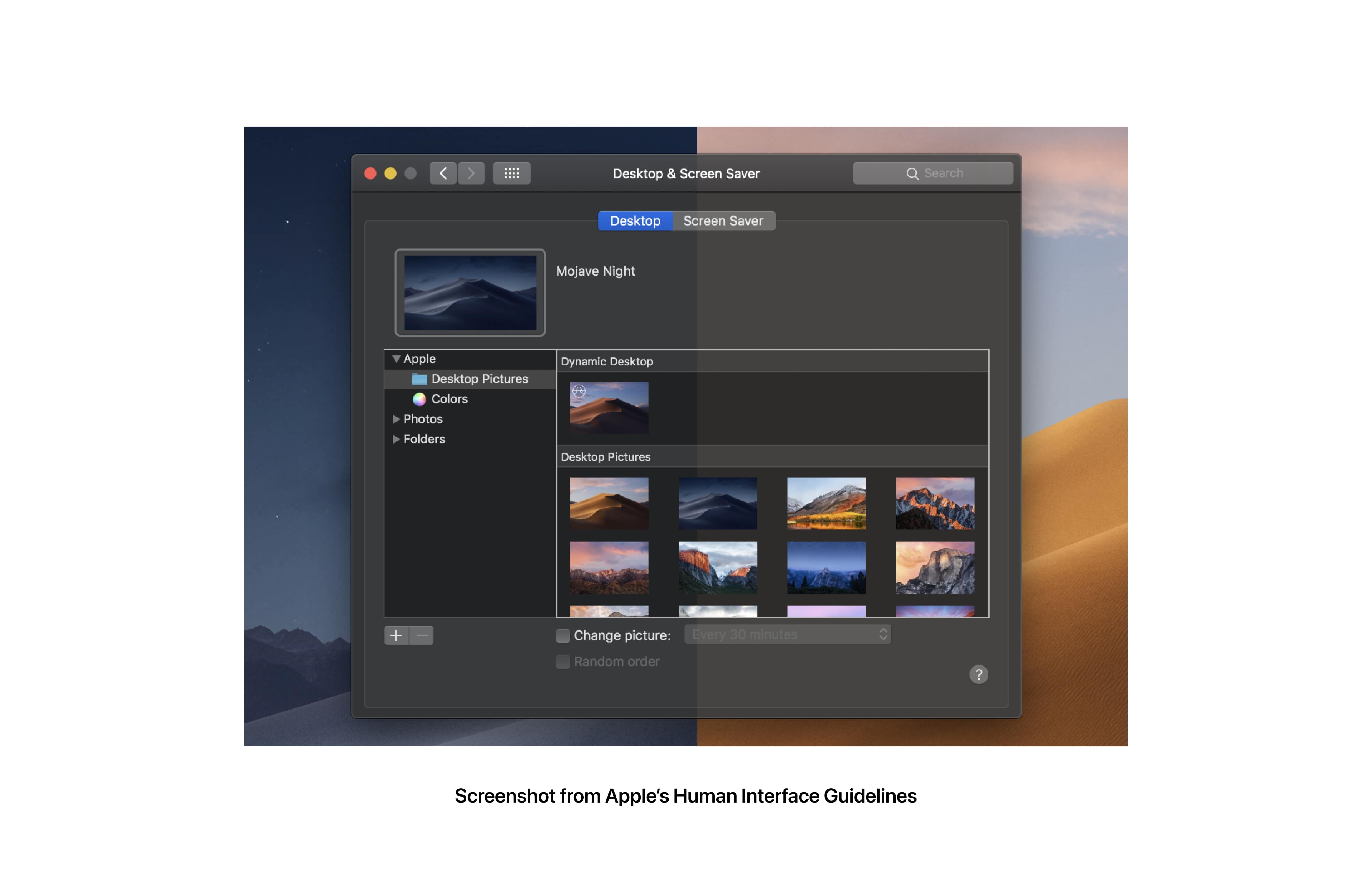The height and width of the screenshot is (873, 1372).
Task: Open help with question mark button
Action: pyautogui.click(x=978, y=675)
